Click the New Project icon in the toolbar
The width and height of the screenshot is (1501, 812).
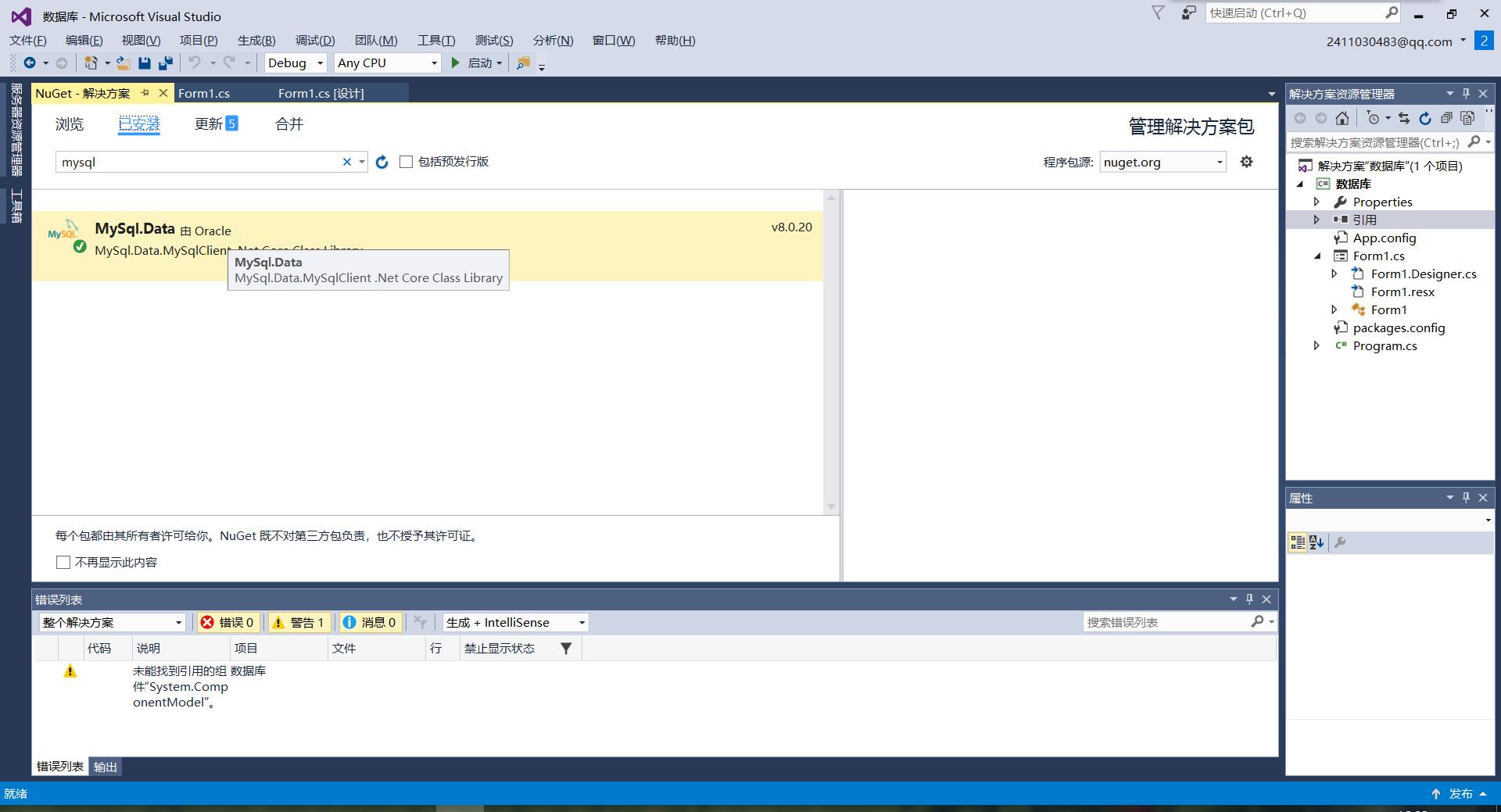(x=91, y=63)
